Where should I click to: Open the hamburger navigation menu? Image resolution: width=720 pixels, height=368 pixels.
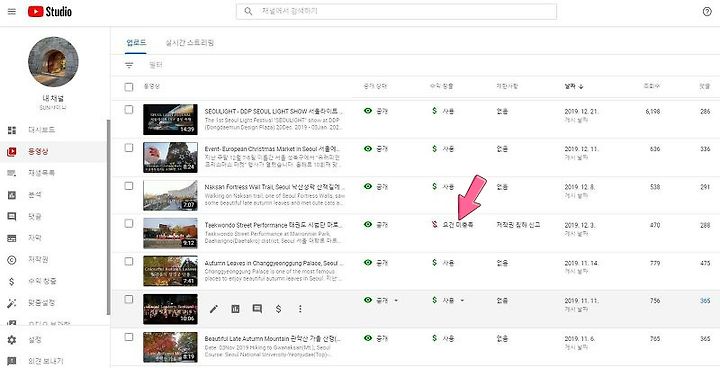coord(12,11)
